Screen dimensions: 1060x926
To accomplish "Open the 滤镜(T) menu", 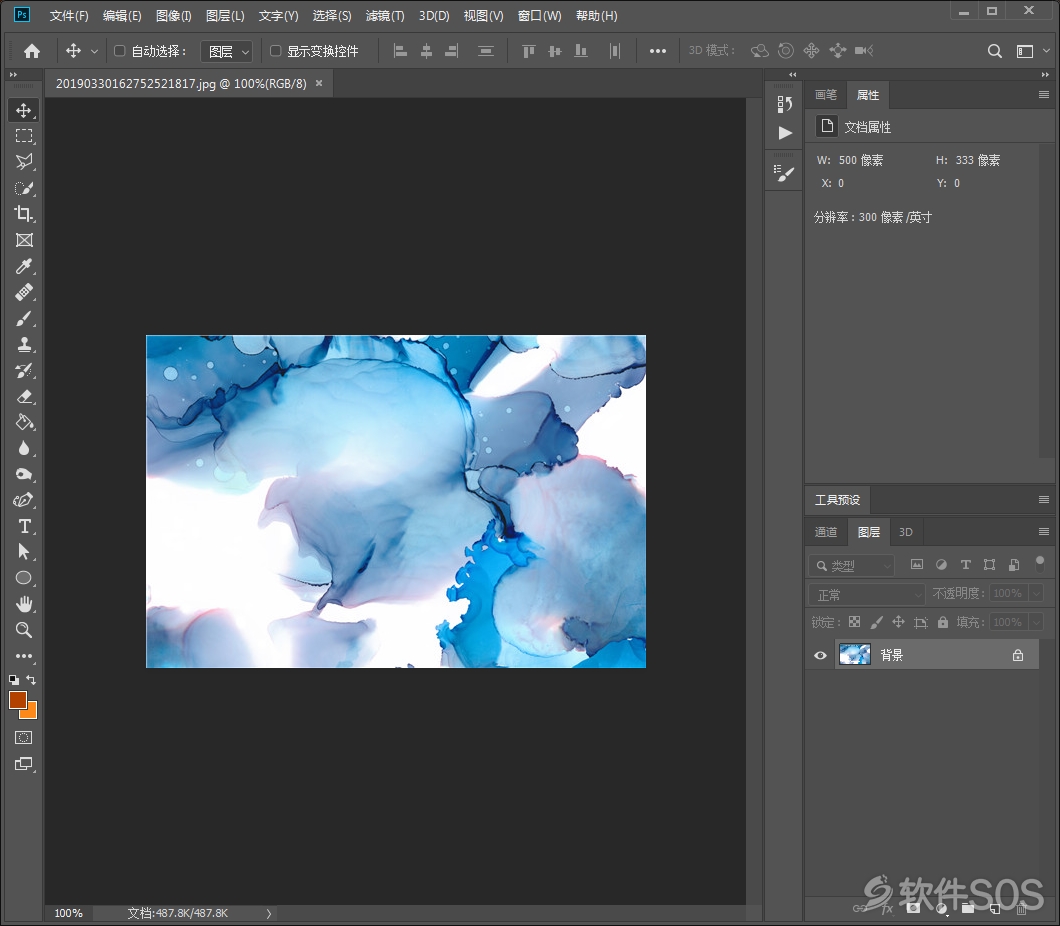I will click(385, 16).
